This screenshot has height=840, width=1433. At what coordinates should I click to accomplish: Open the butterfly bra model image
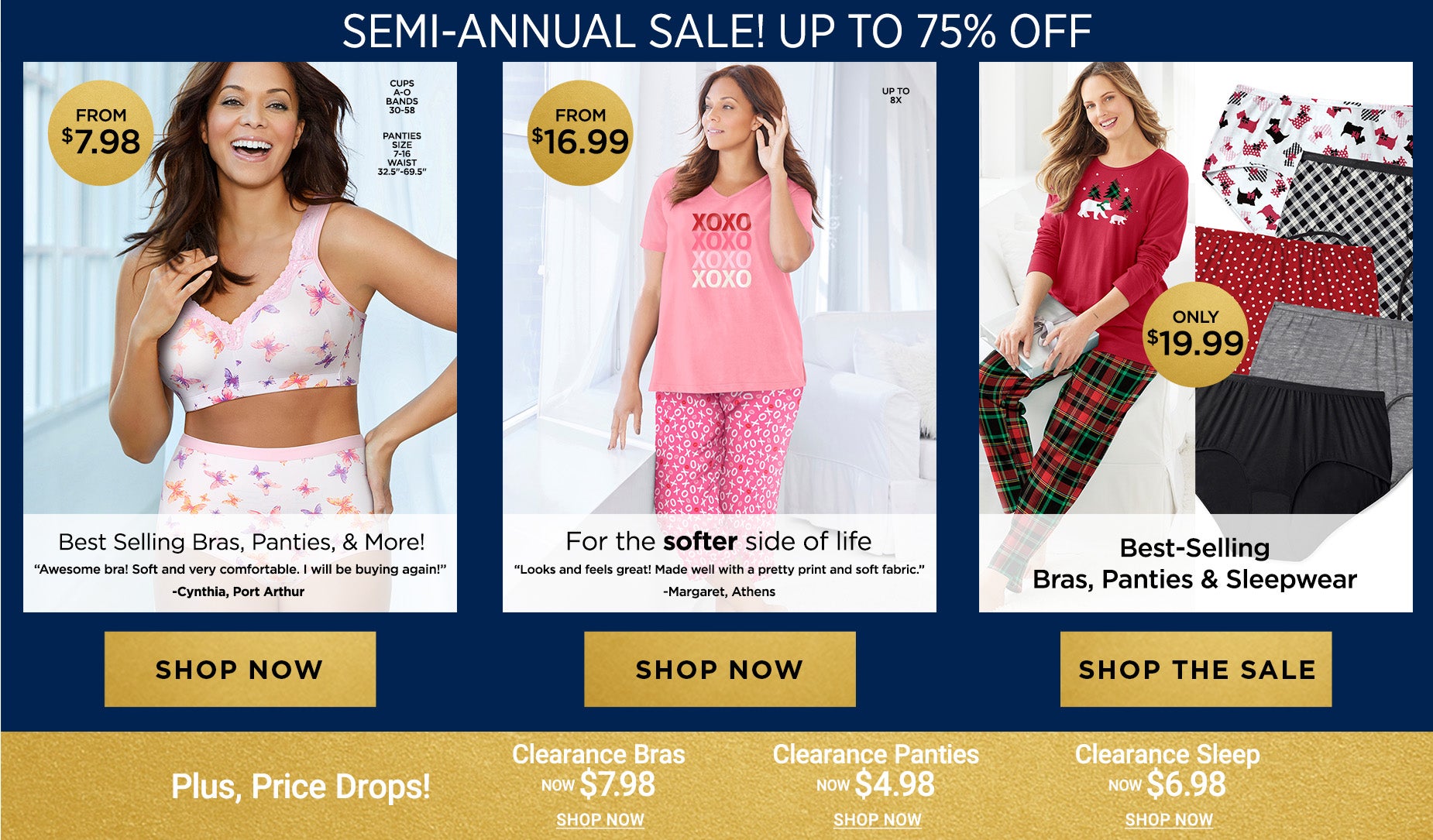click(x=240, y=288)
